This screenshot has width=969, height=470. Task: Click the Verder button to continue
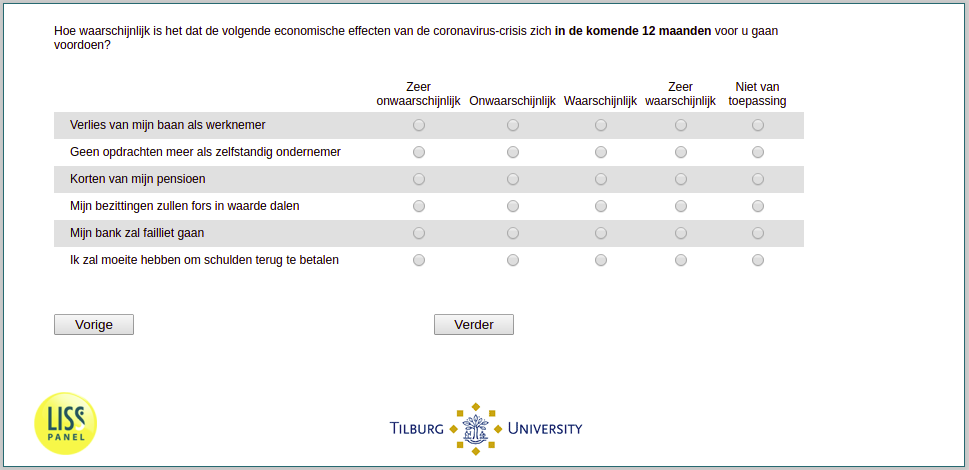(x=474, y=325)
